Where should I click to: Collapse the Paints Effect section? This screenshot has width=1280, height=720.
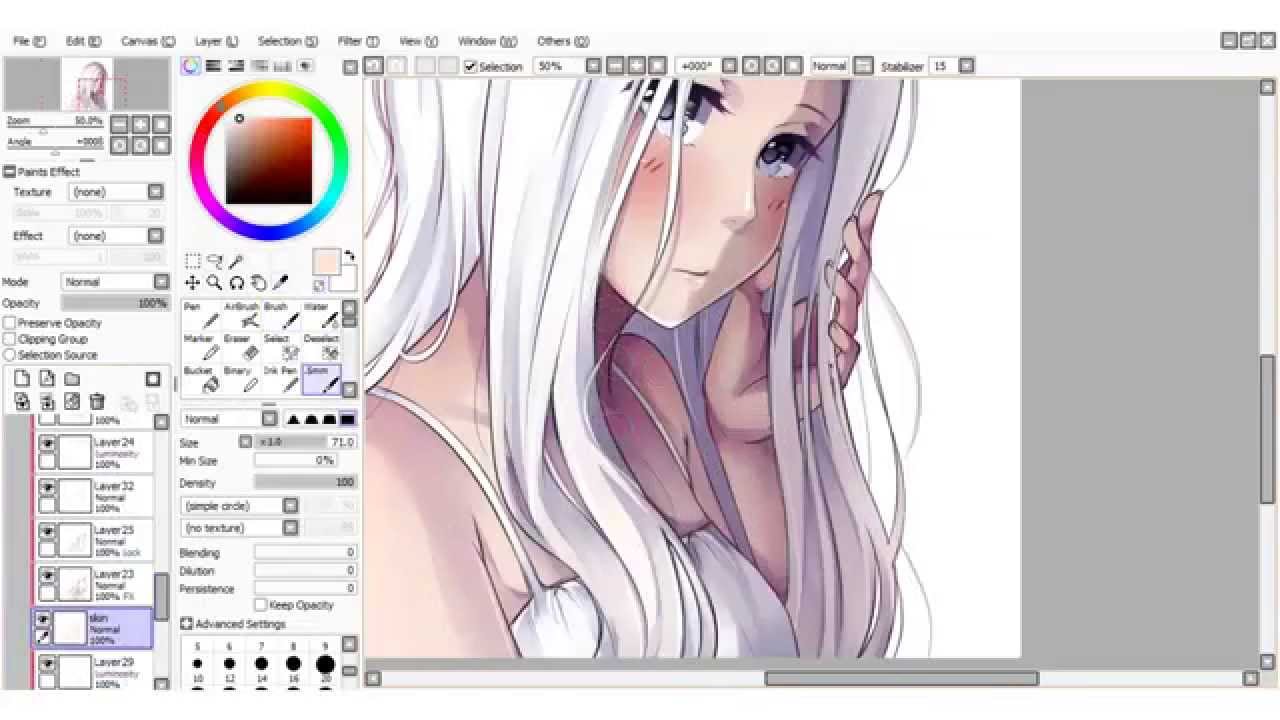tap(9, 172)
